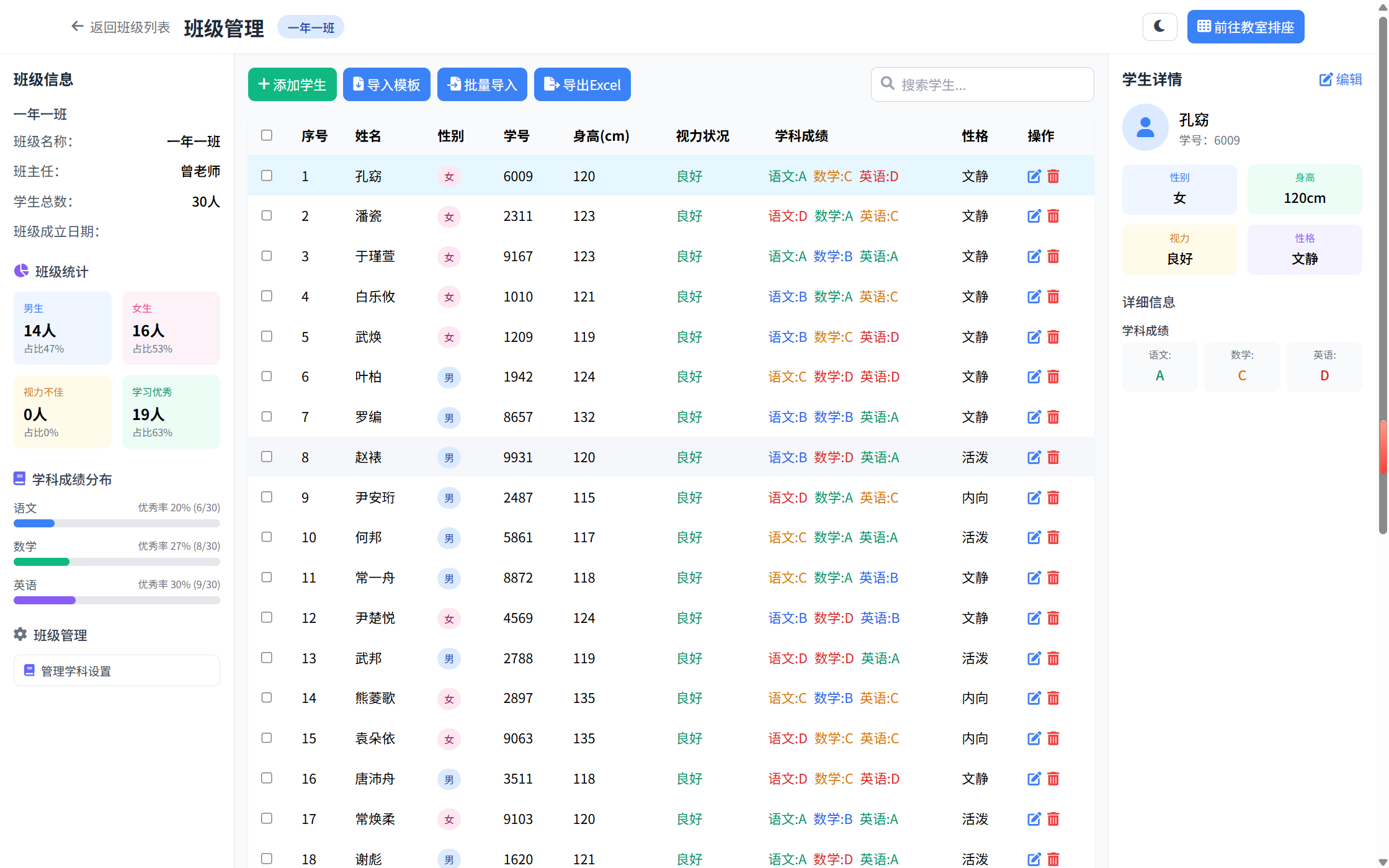The image size is (1389, 868).
Task: Delete student 唐沛舟 using trash icon
Action: point(1053,779)
